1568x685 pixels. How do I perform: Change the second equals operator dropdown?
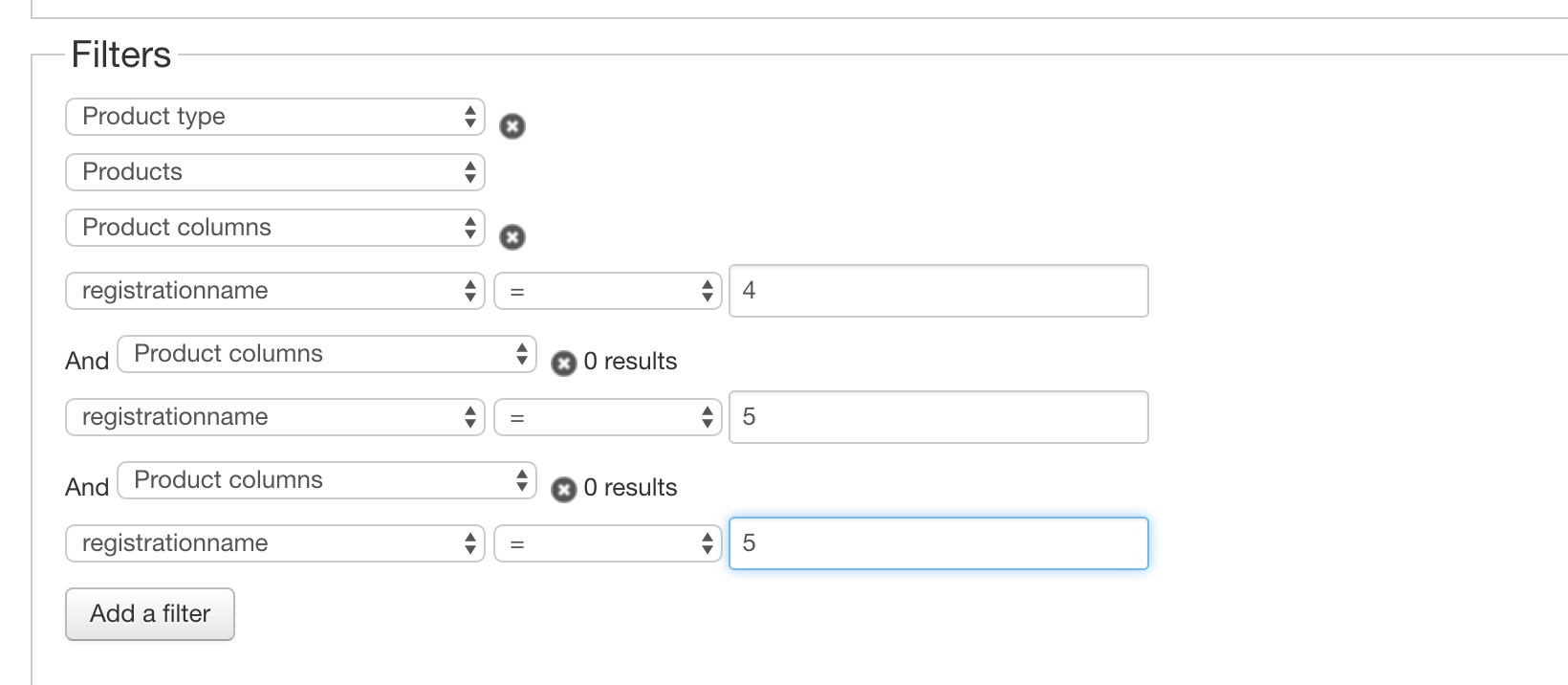[607, 417]
